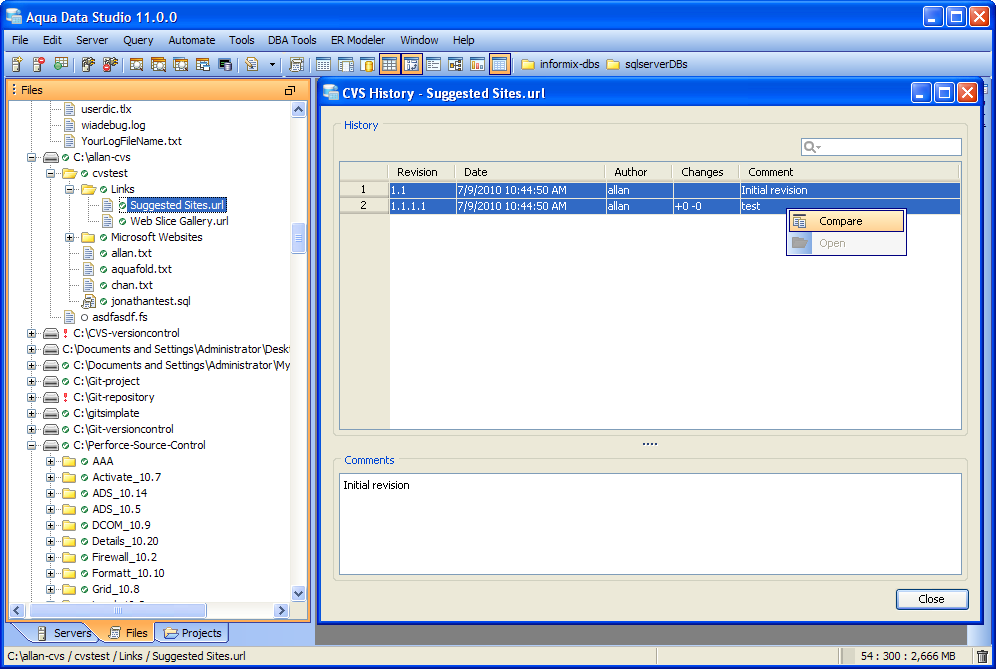Image resolution: width=996 pixels, height=669 pixels.
Task: Select the Files tab at bottom
Action: [x=128, y=633]
